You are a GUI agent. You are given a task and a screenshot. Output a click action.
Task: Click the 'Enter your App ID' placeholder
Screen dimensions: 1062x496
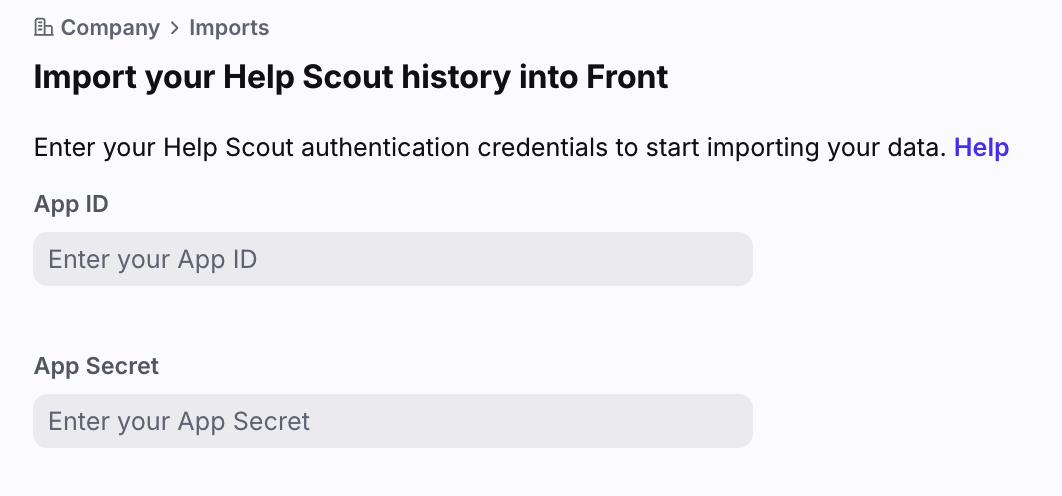tap(152, 260)
